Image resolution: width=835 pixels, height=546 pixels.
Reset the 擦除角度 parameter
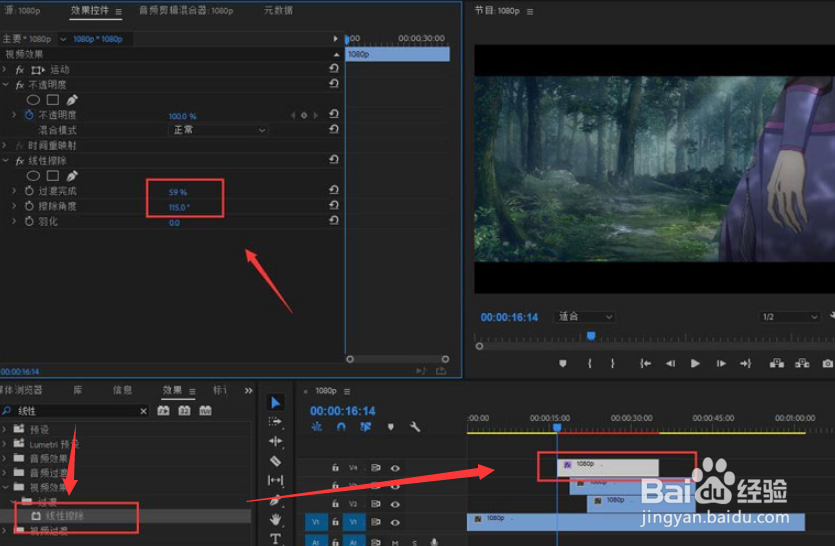tap(334, 205)
